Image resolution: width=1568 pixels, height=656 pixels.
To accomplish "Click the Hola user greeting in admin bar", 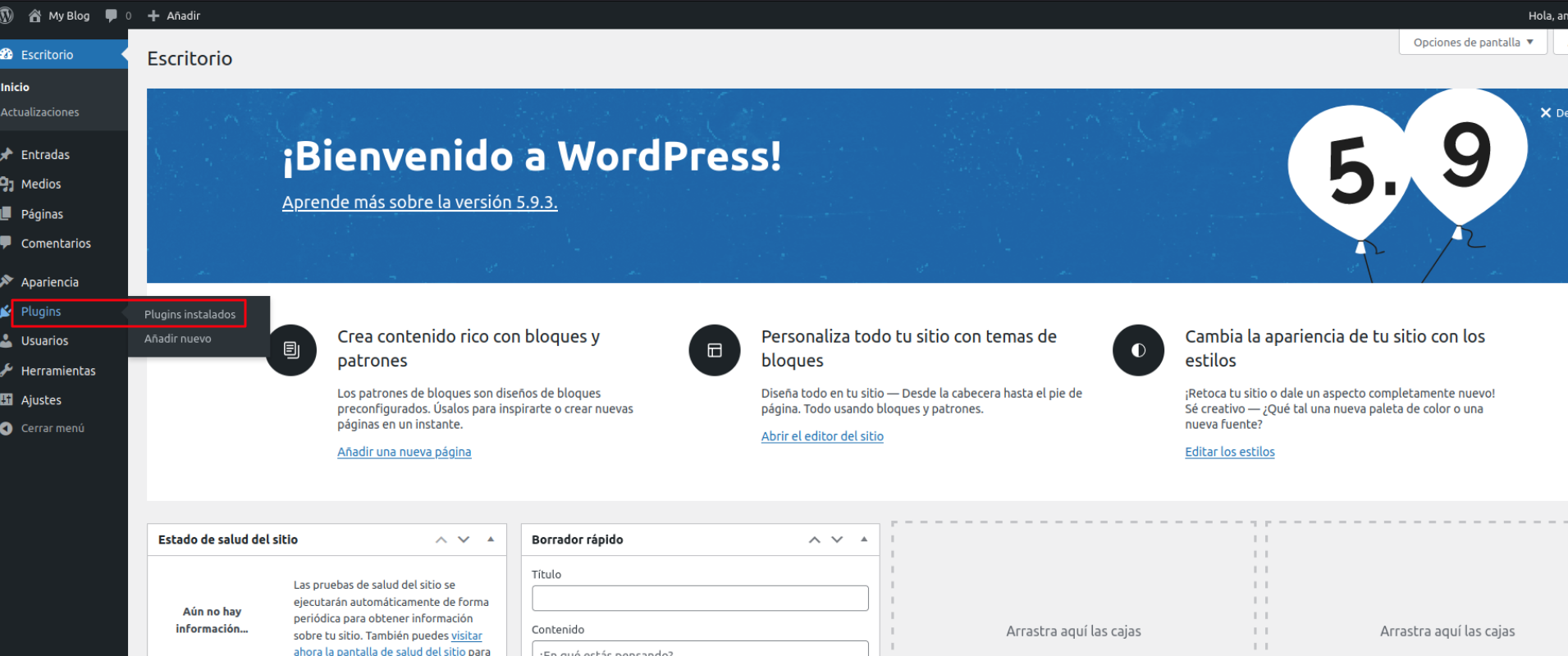I will tap(1547, 16).
